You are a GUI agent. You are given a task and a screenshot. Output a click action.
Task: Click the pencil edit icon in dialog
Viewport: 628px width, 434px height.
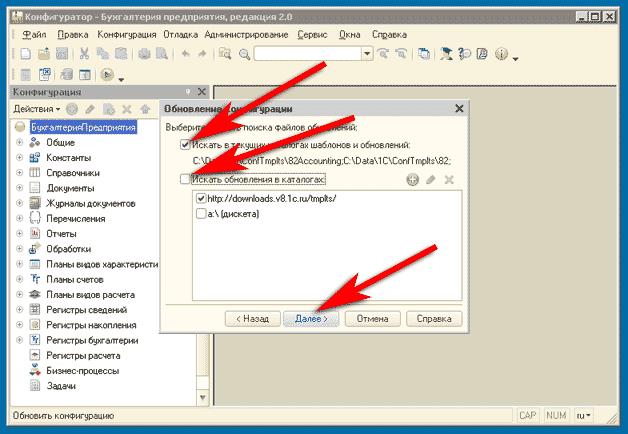tap(430, 179)
